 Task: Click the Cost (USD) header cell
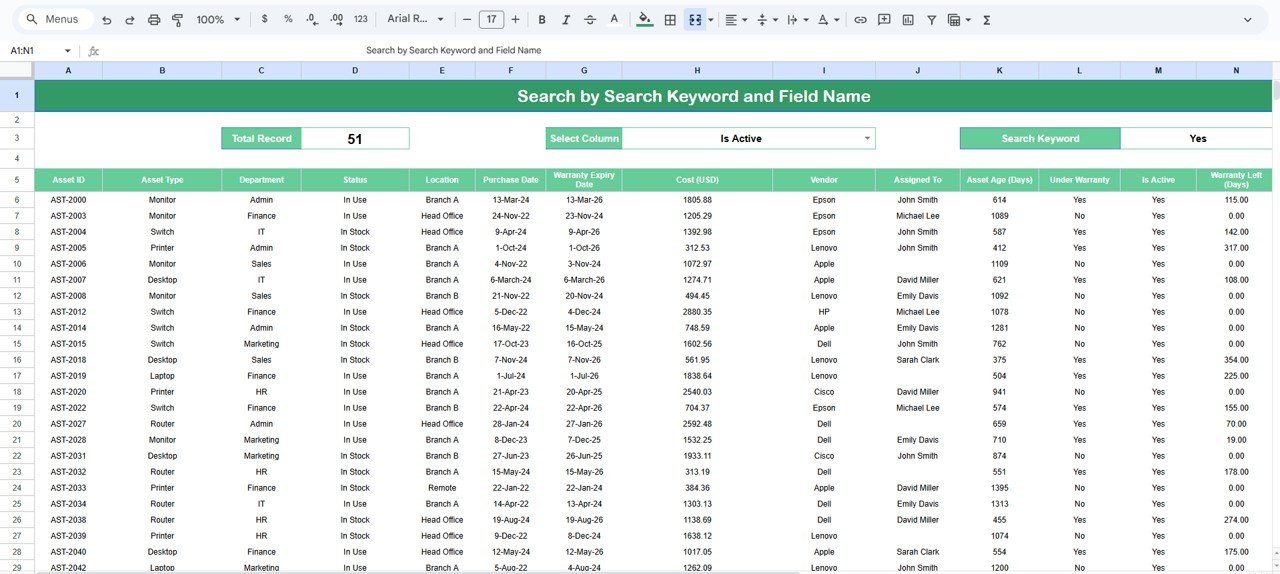tap(697, 180)
